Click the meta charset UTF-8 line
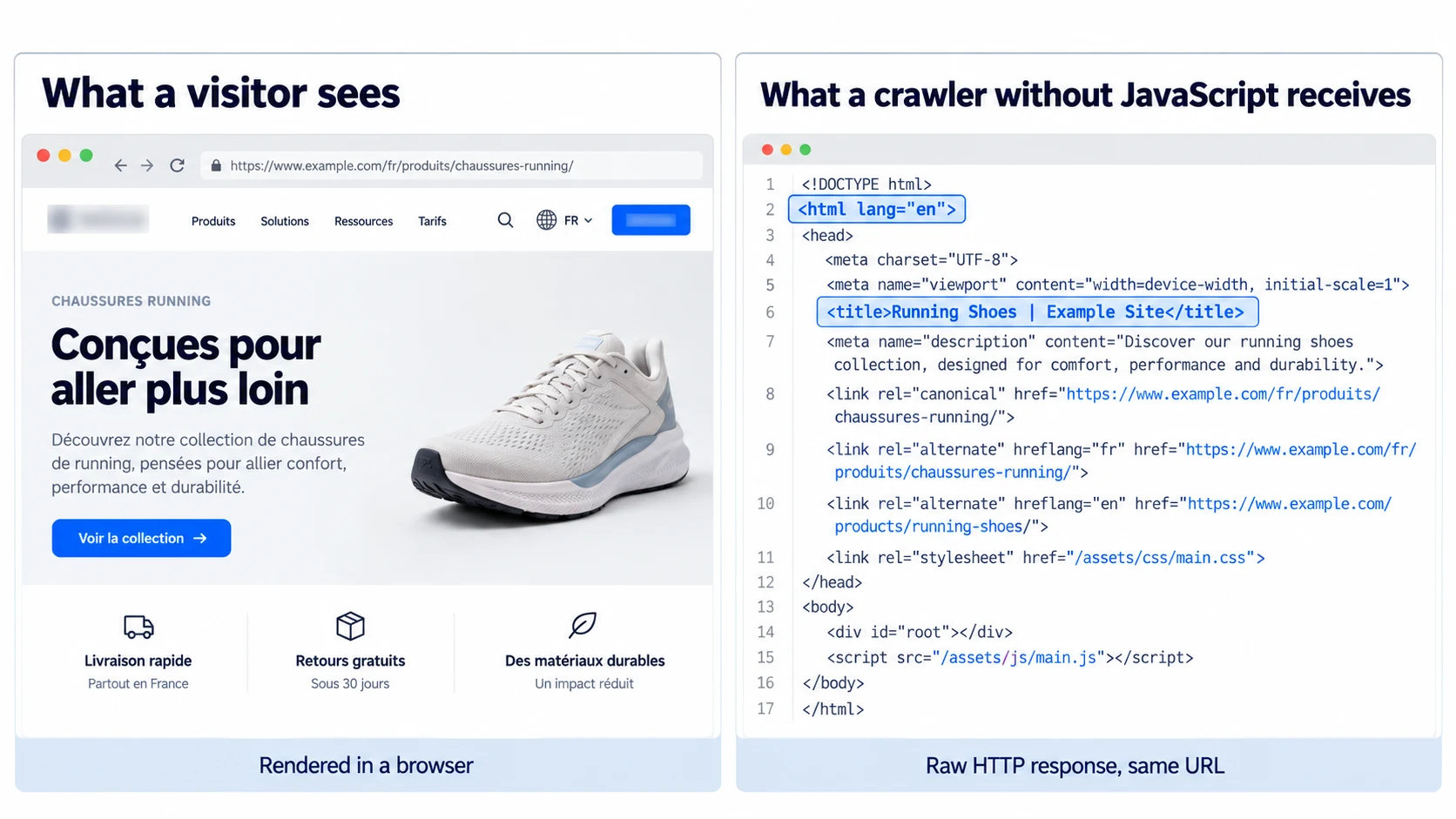Screen dimensions: 1456x819 922,260
